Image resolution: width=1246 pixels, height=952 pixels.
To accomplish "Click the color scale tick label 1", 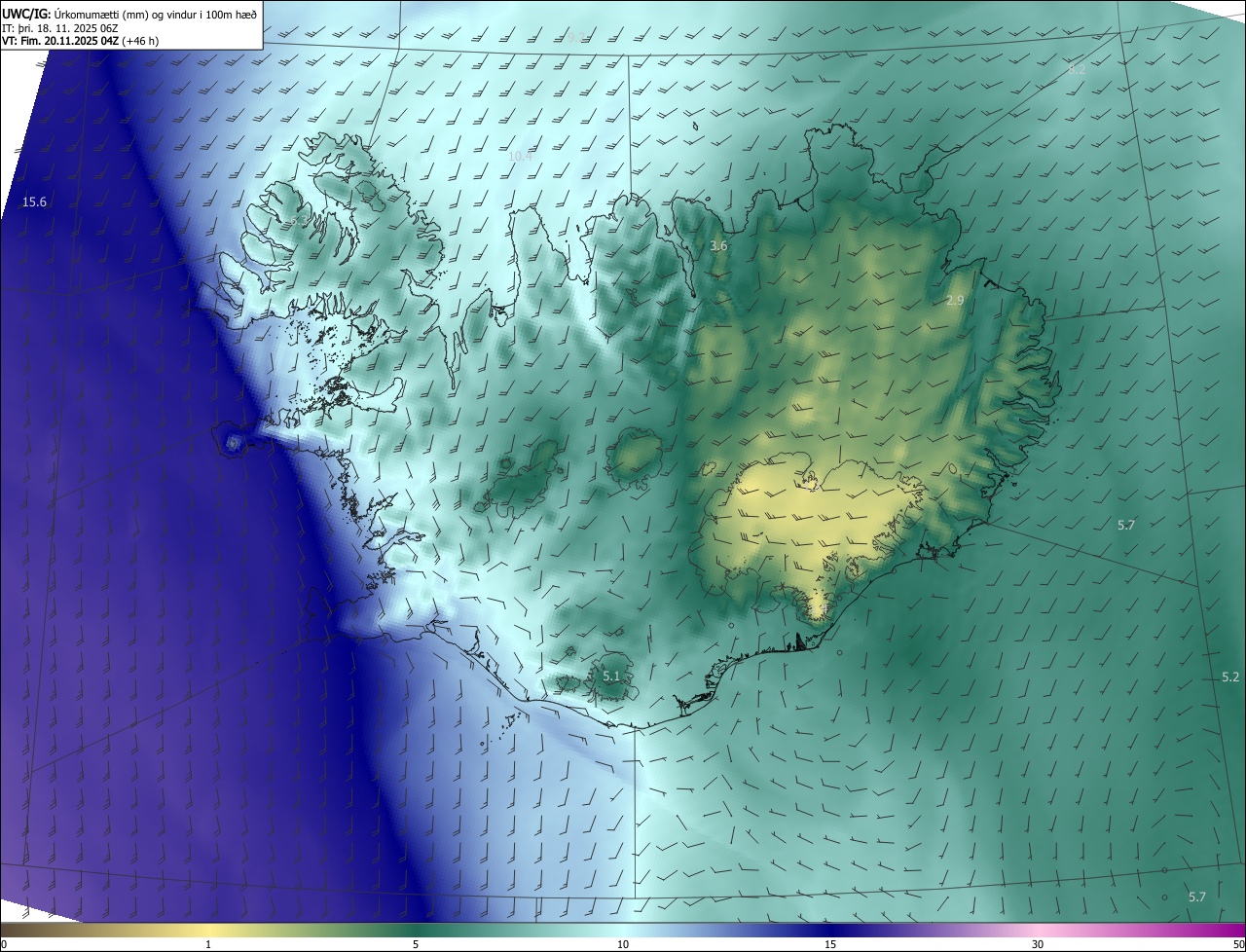I will (x=208, y=945).
